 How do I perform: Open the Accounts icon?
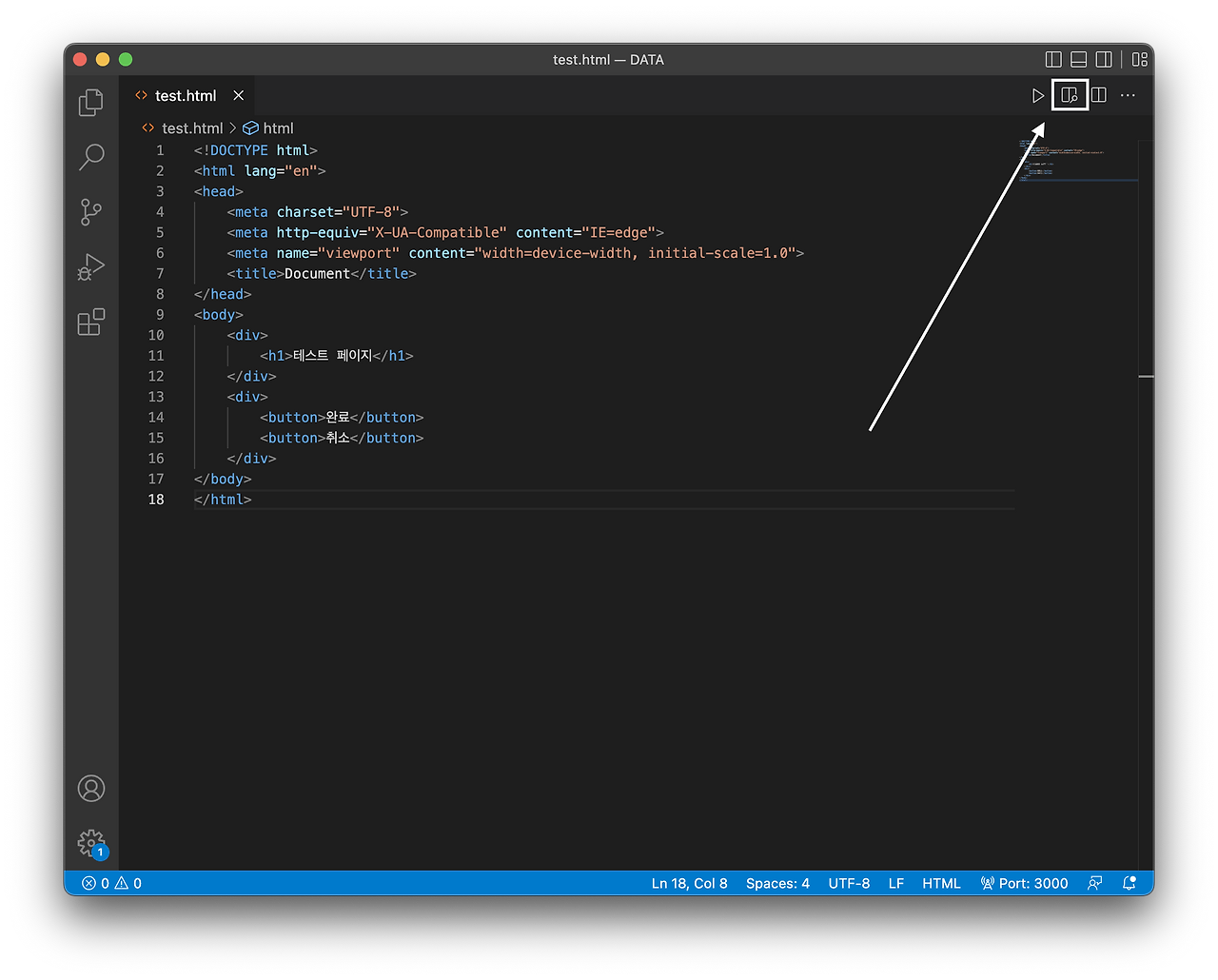(90, 788)
